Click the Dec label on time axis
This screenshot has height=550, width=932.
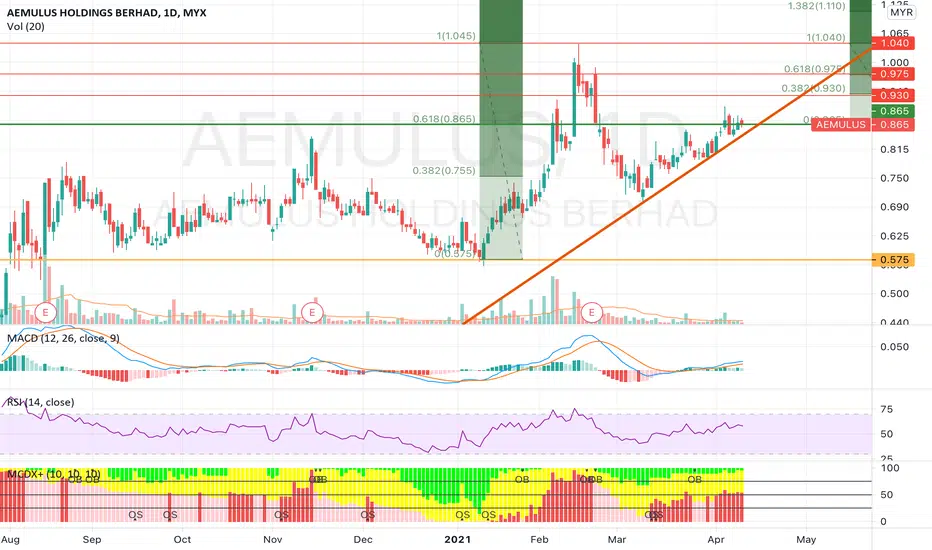[363, 539]
